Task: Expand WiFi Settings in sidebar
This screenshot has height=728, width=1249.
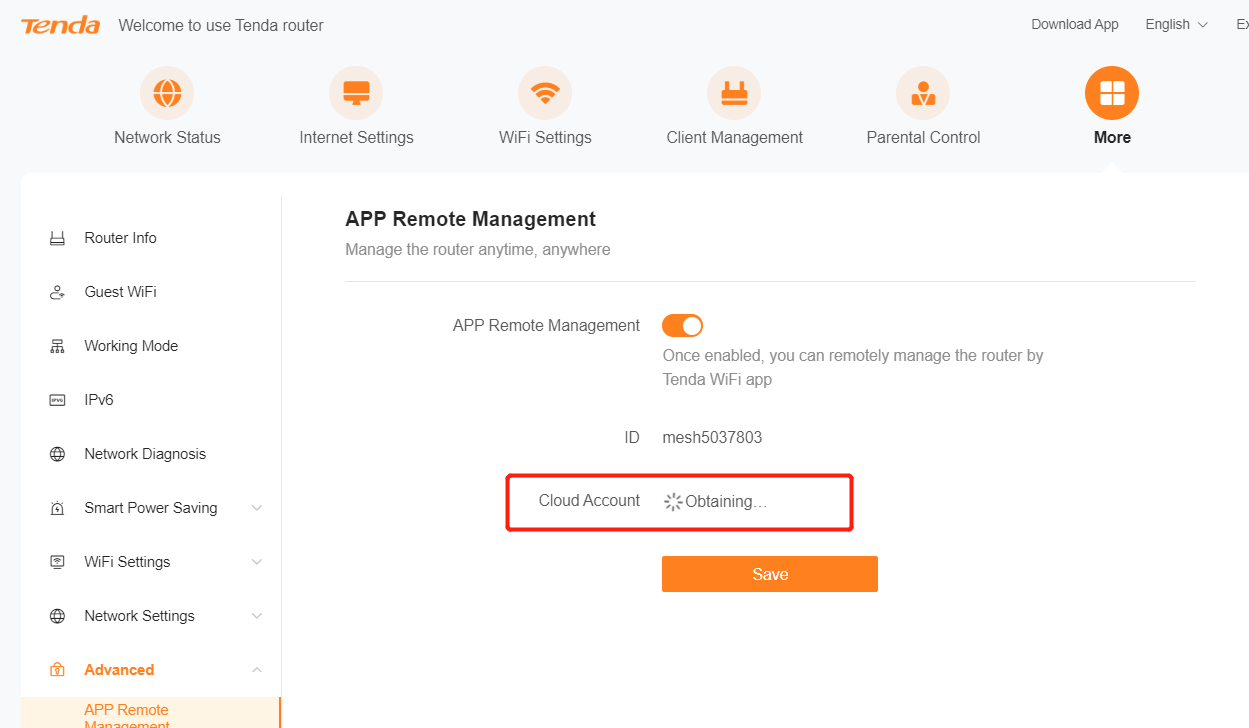Action: click(x=257, y=562)
